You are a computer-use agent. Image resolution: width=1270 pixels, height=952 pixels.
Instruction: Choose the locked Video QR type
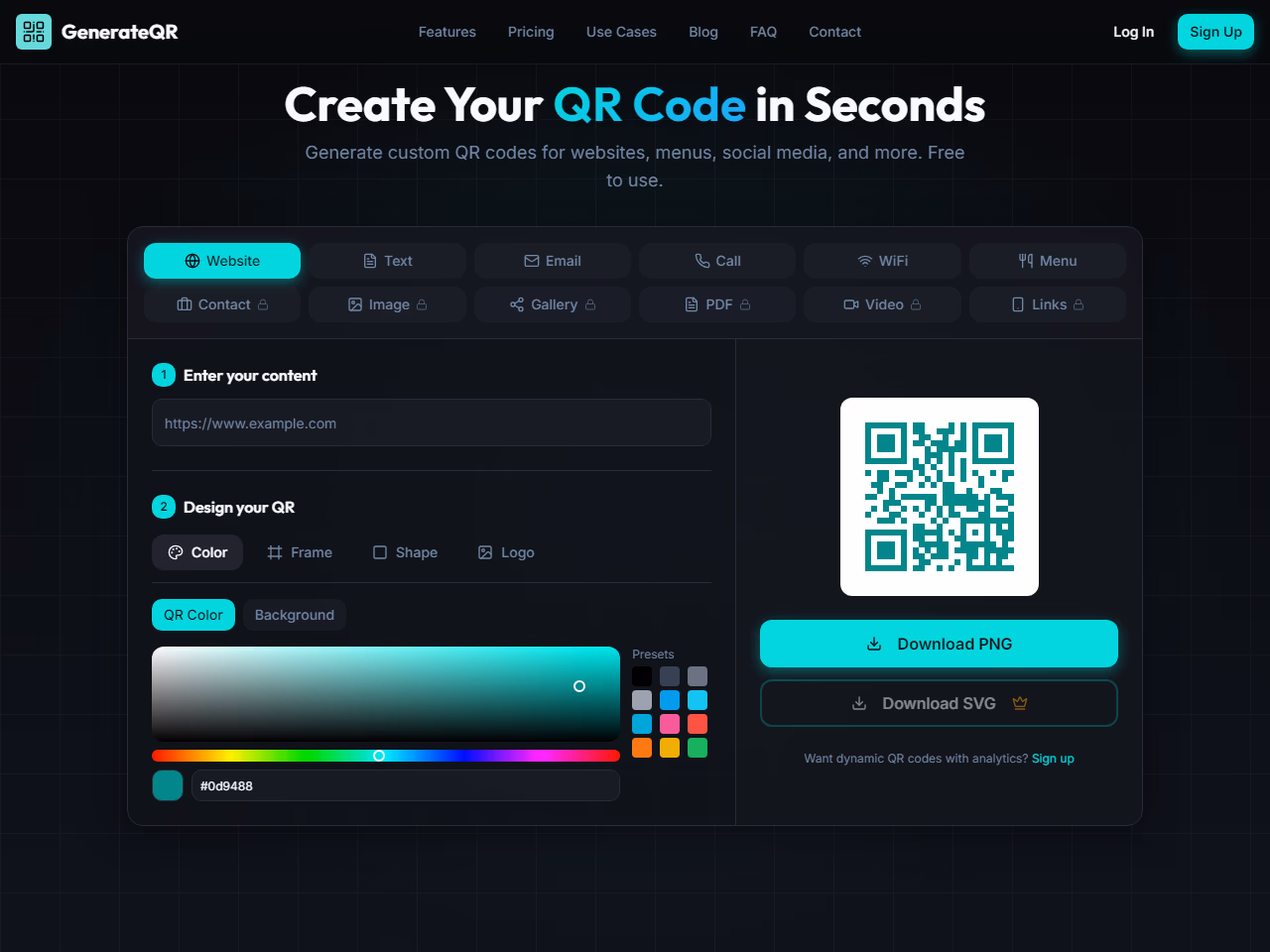point(882,304)
